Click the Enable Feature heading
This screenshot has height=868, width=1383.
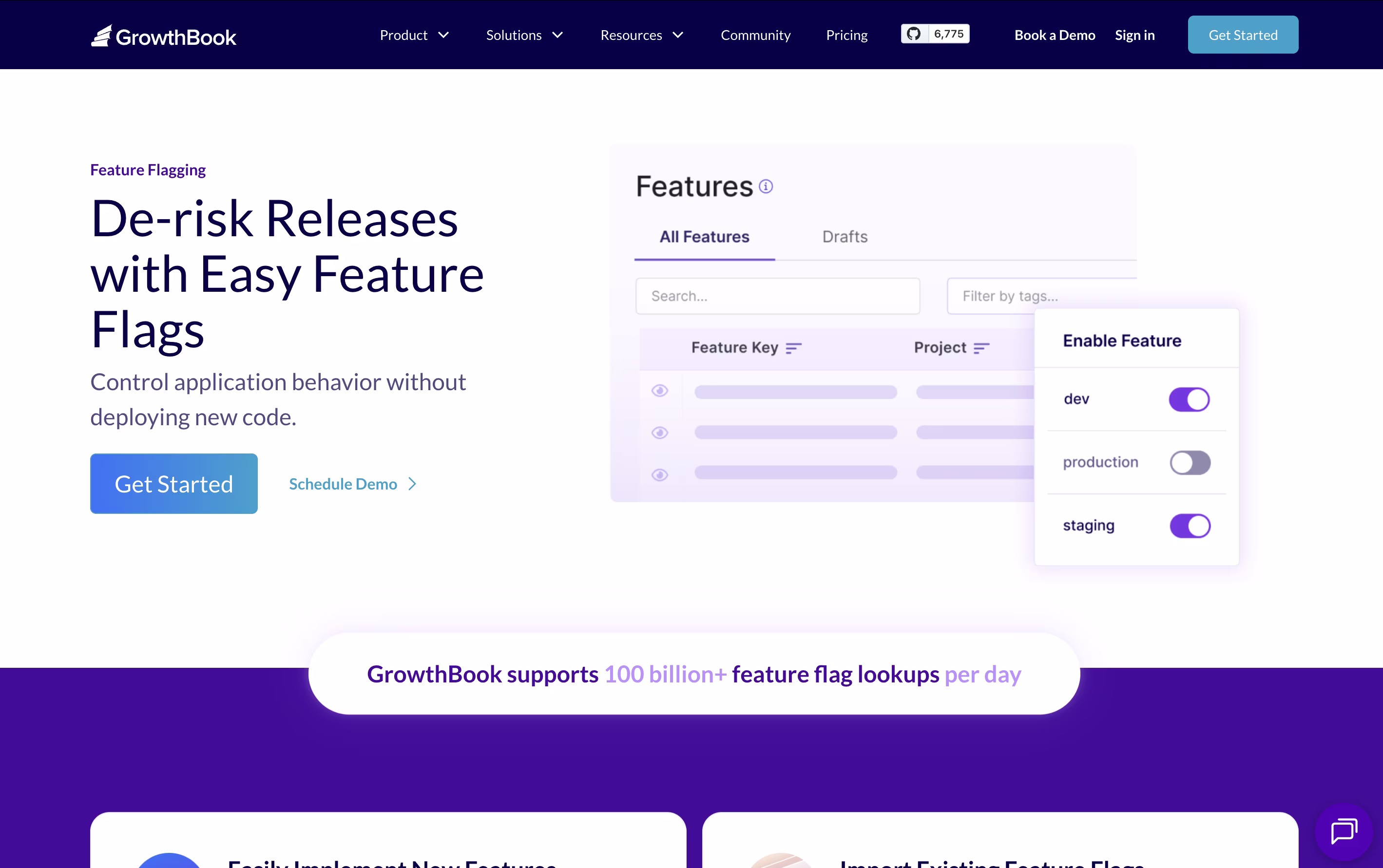pyautogui.click(x=1122, y=340)
